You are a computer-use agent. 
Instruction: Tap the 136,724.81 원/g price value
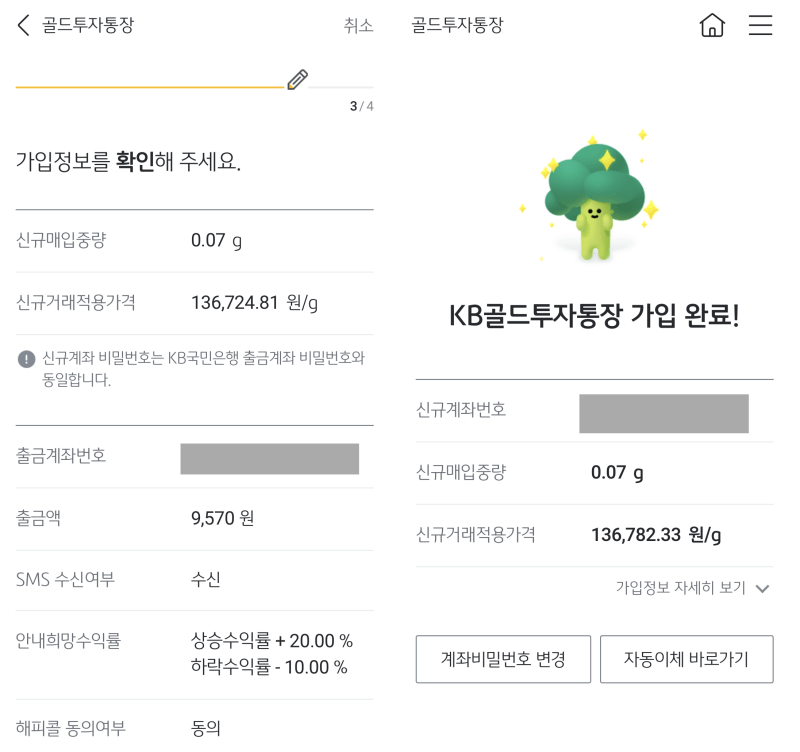254,303
